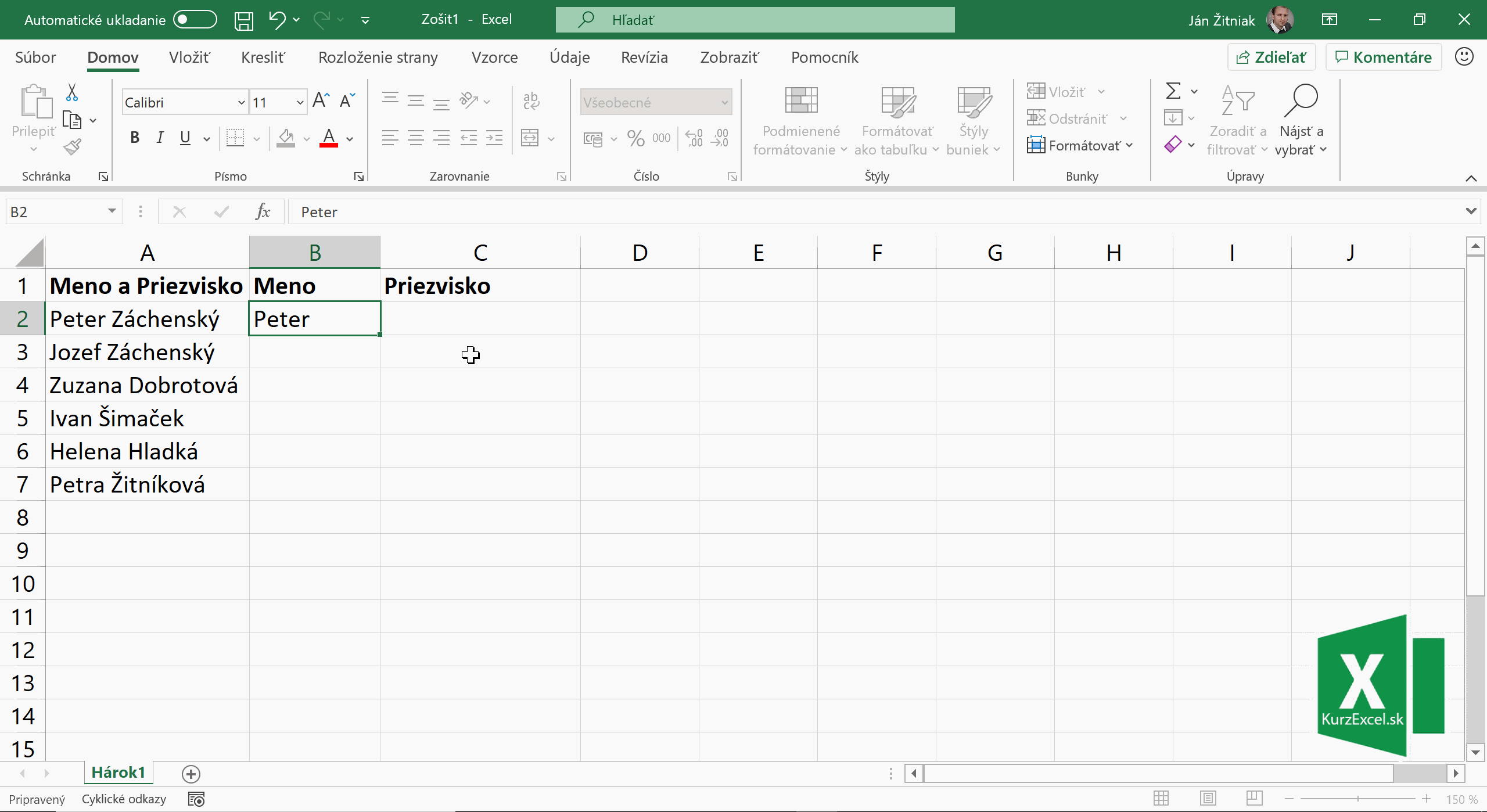Collapse the ribbon with the chevron
Viewport: 1487px width, 812px height.
click(x=1471, y=178)
